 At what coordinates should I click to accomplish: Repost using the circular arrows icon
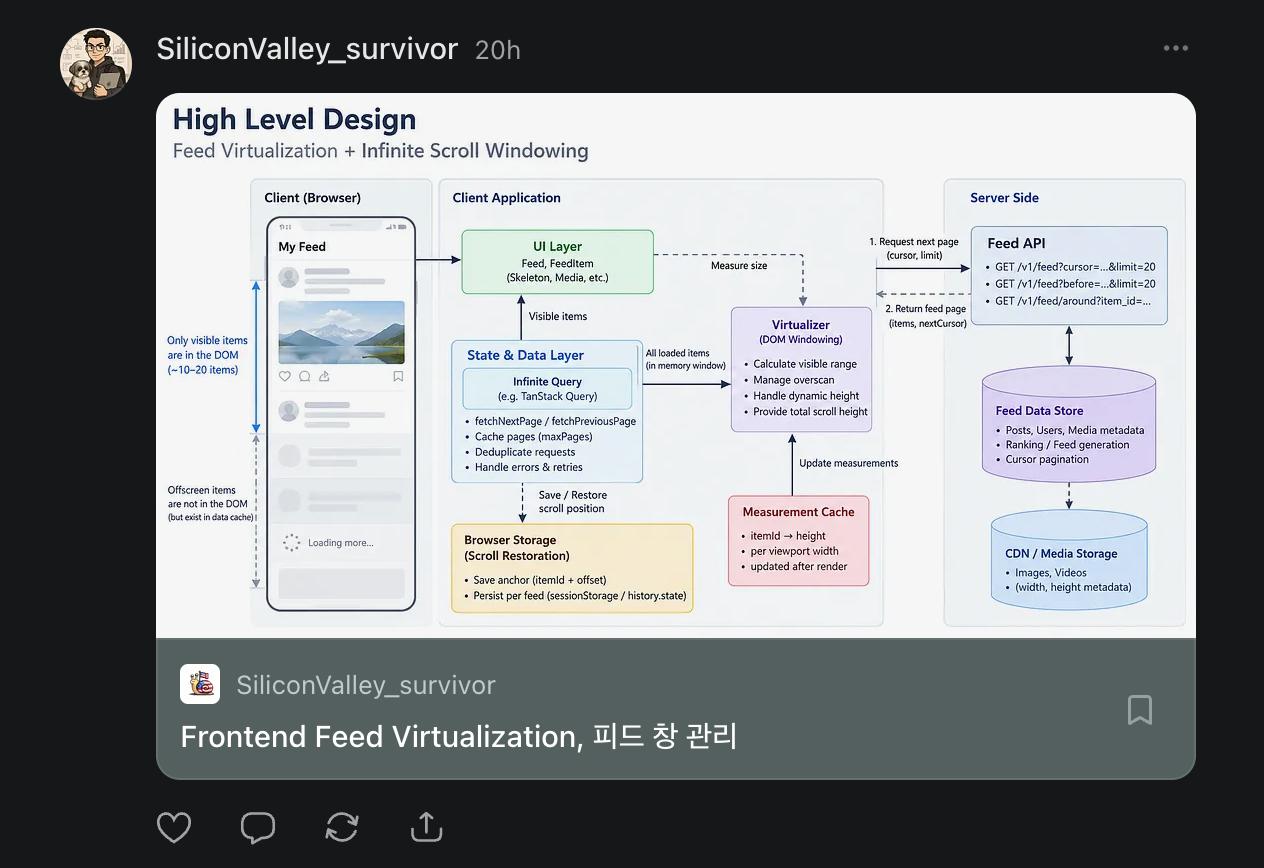tap(342, 827)
